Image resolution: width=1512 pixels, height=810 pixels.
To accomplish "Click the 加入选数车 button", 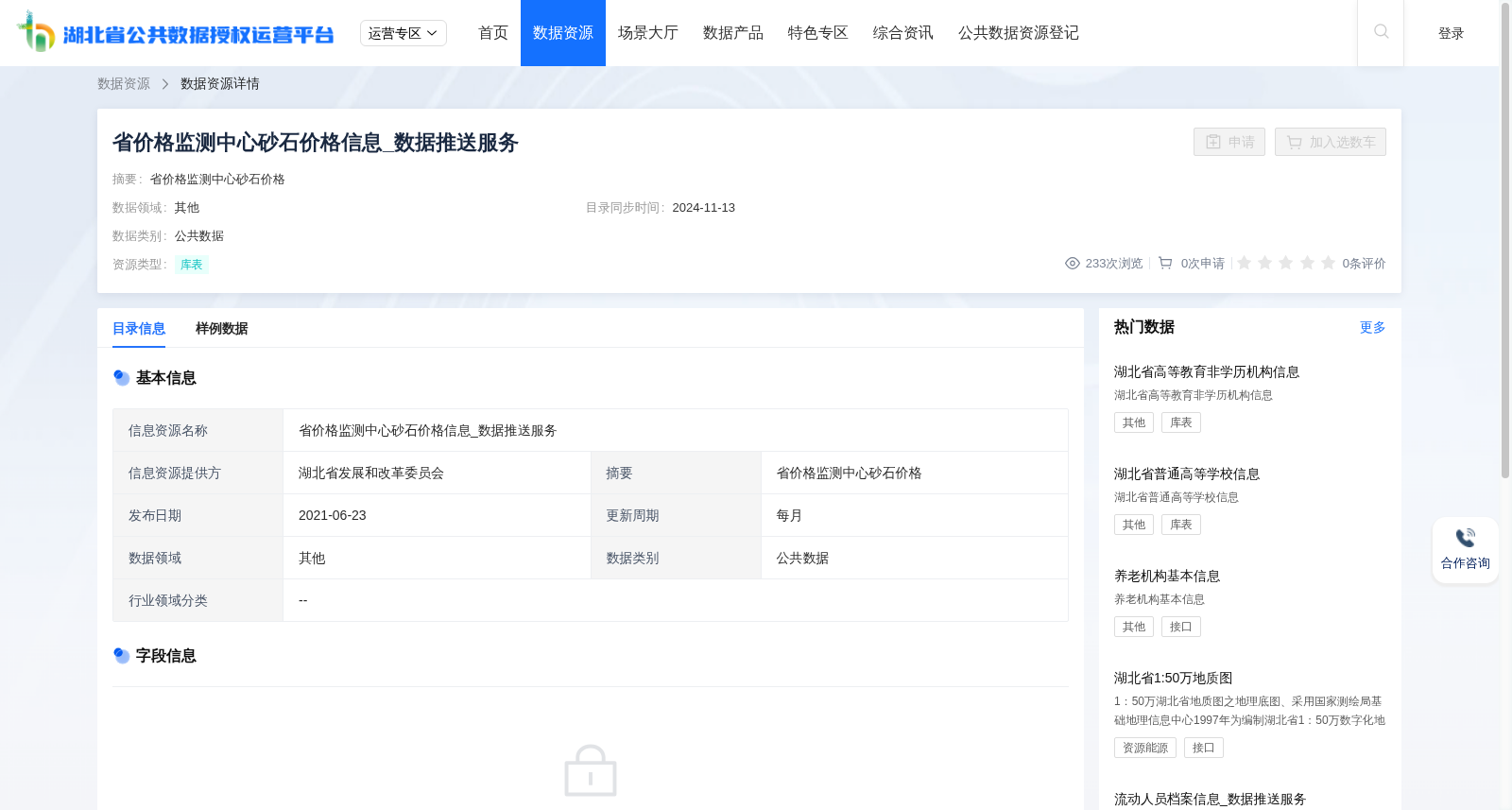I will click(x=1331, y=142).
